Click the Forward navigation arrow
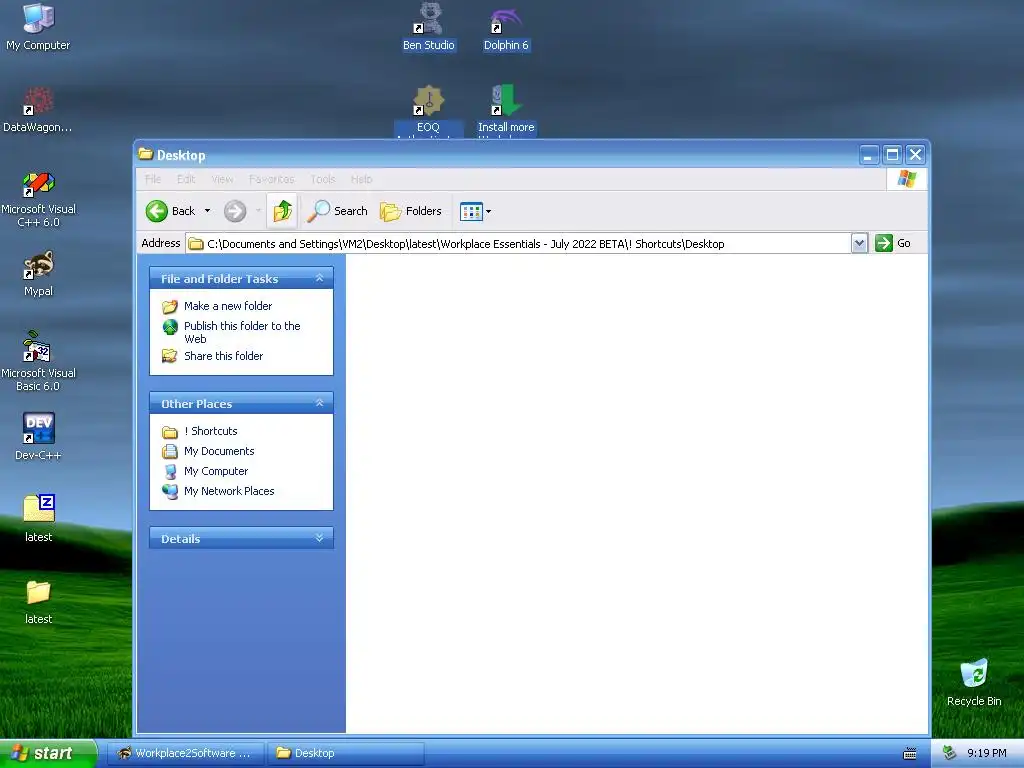The image size is (1024, 768). pos(235,211)
